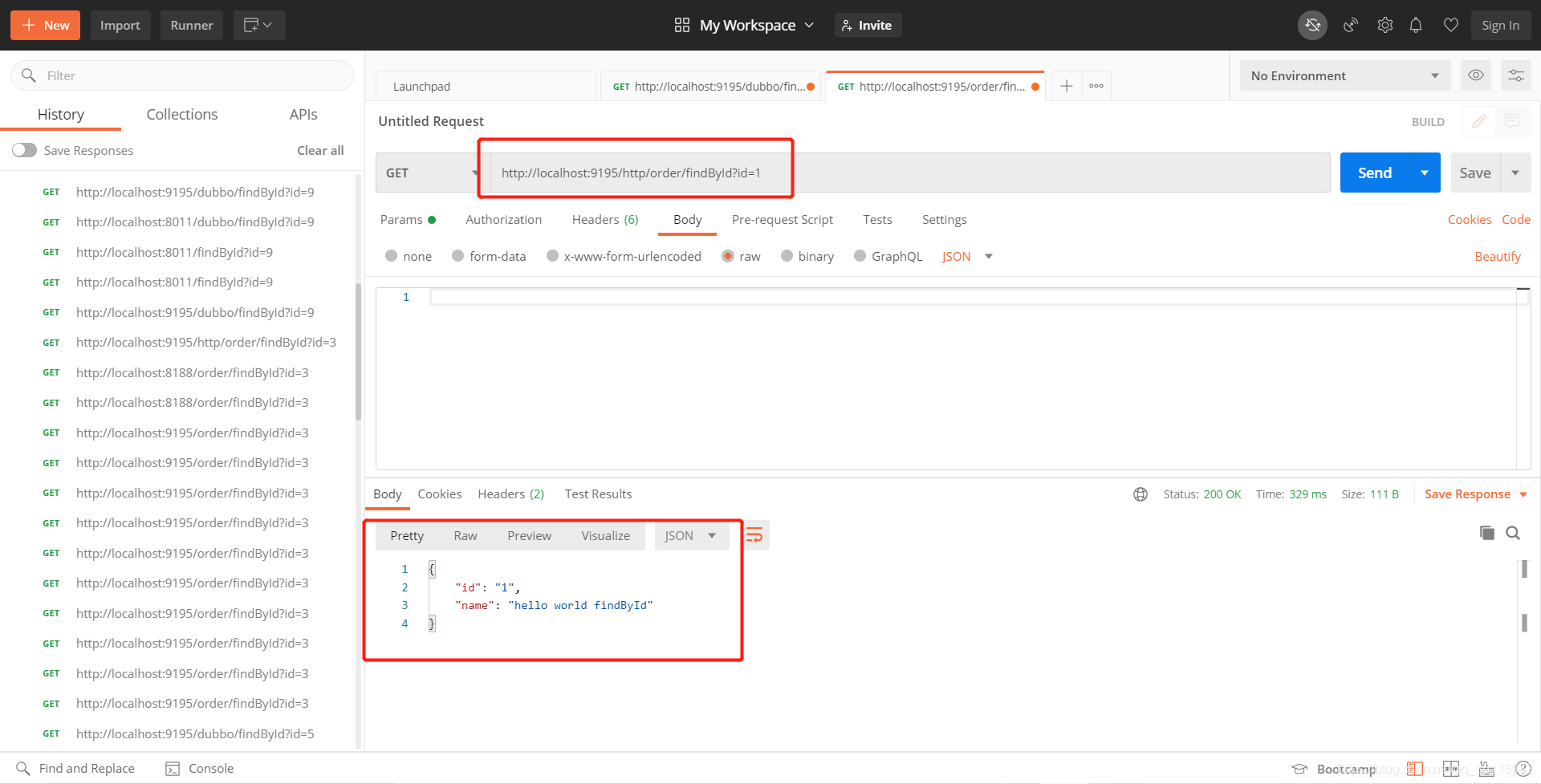The image size is (1541, 784).
Task: Click the heart icon in header
Action: click(1450, 25)
